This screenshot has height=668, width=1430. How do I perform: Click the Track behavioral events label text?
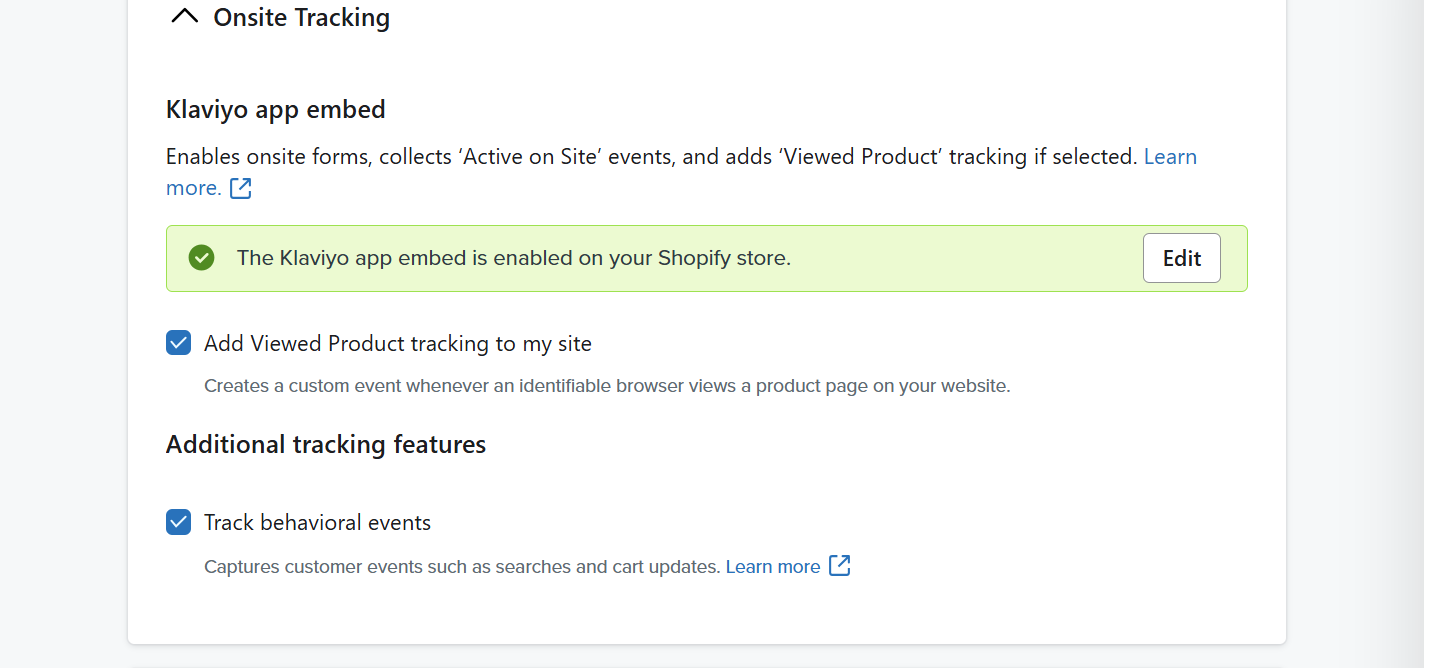[x=317, y=522]
